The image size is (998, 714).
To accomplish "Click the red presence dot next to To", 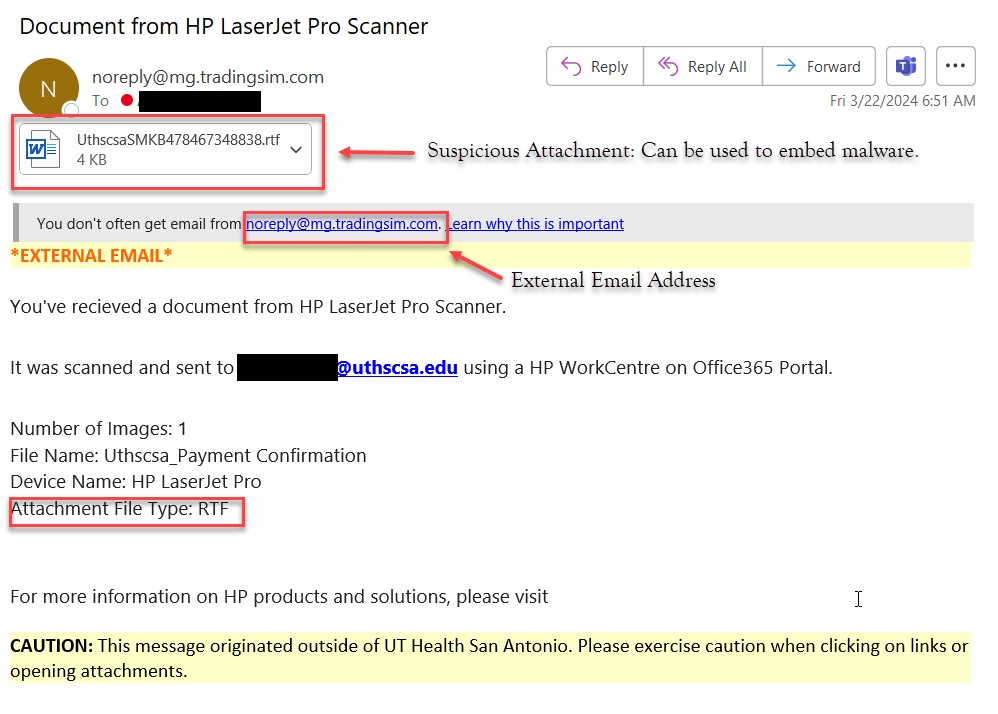I will 127,101.
